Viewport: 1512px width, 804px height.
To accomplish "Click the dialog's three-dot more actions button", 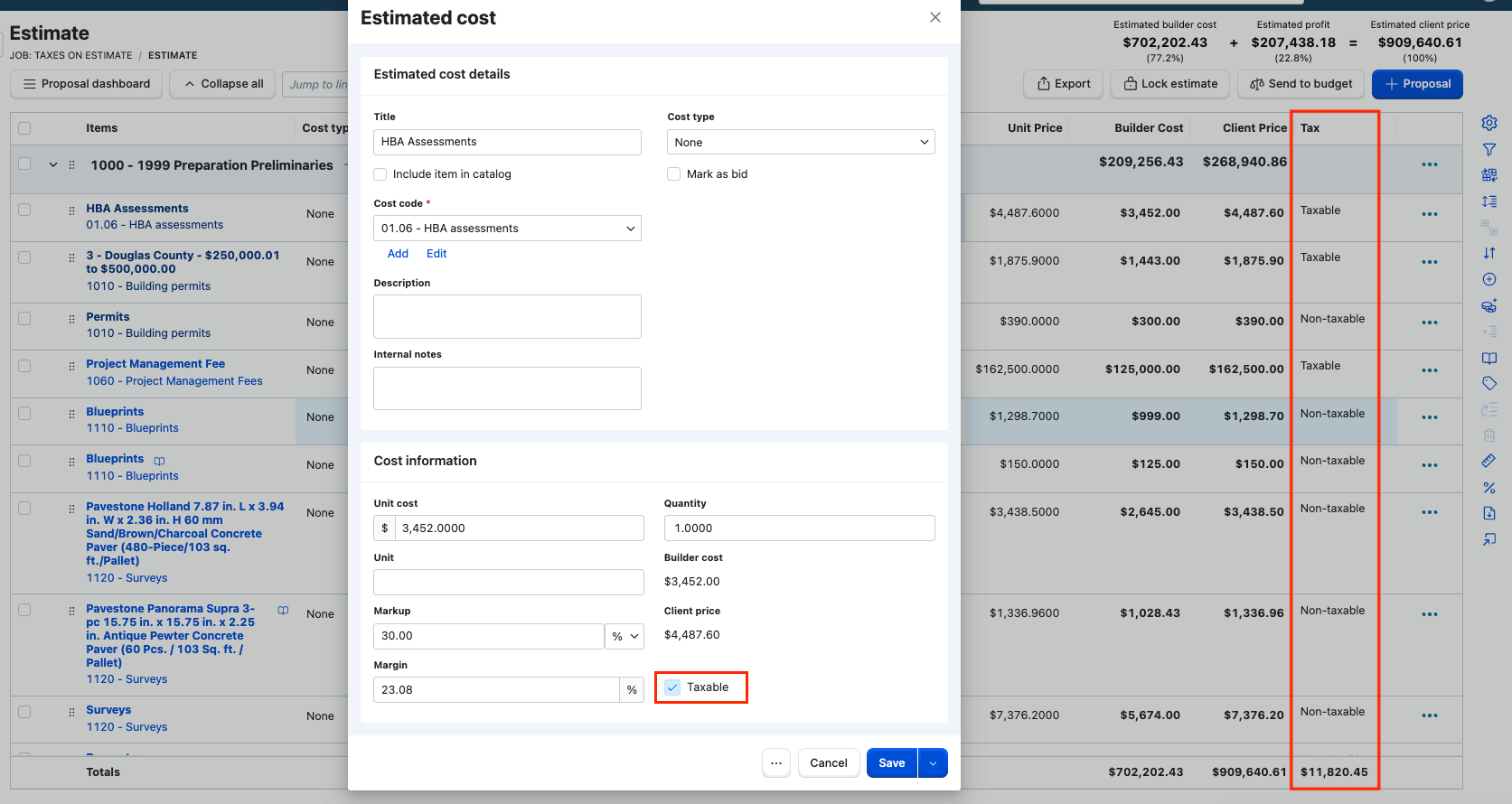I will (x=776, y=763).
